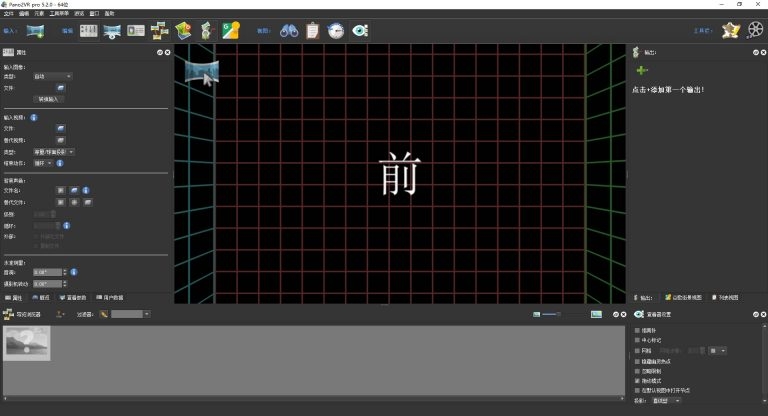Viewport: 768px width, 416px height.
Task: Toggle the Ignore Limits checkbox
Action: pyautogui.click(x=637, y=371)
